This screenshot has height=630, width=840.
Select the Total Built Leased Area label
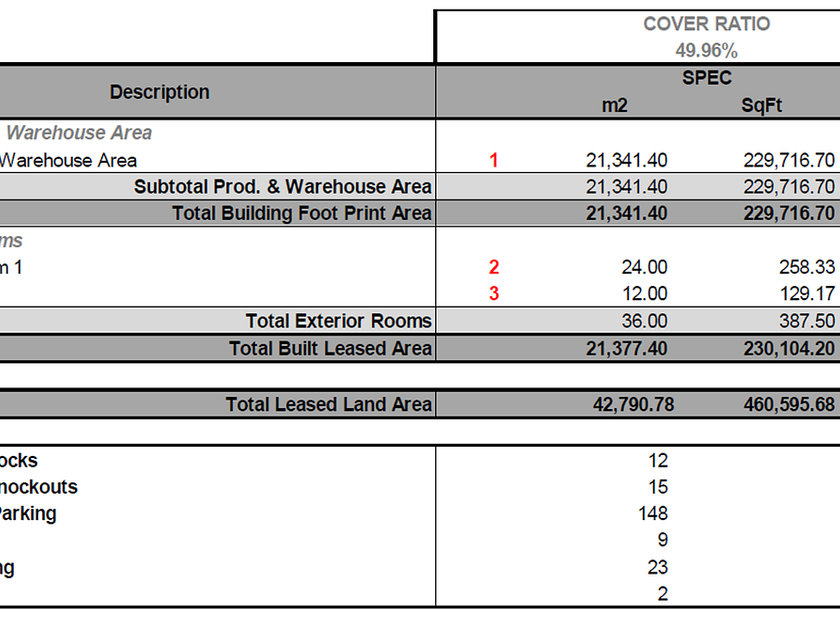pos(331,349)
